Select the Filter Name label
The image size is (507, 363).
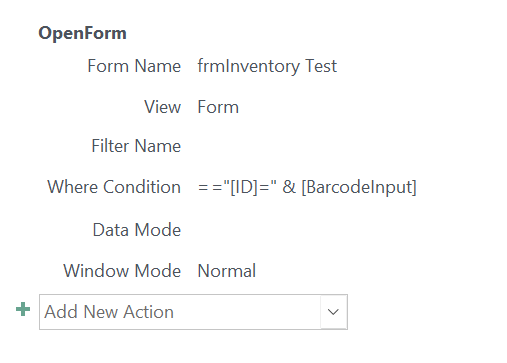136,146
